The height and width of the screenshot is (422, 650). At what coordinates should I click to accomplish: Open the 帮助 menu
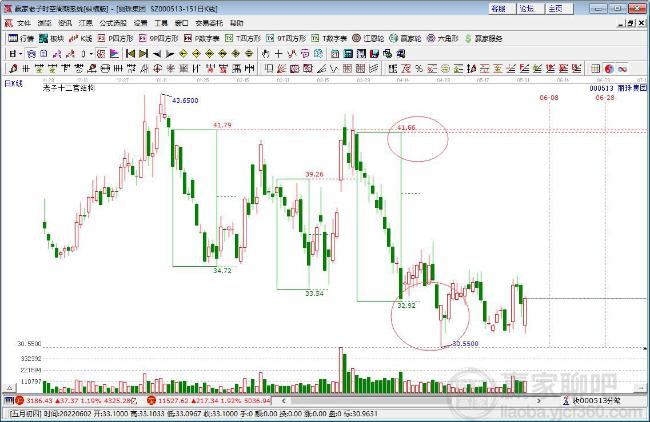click(237, 23)
